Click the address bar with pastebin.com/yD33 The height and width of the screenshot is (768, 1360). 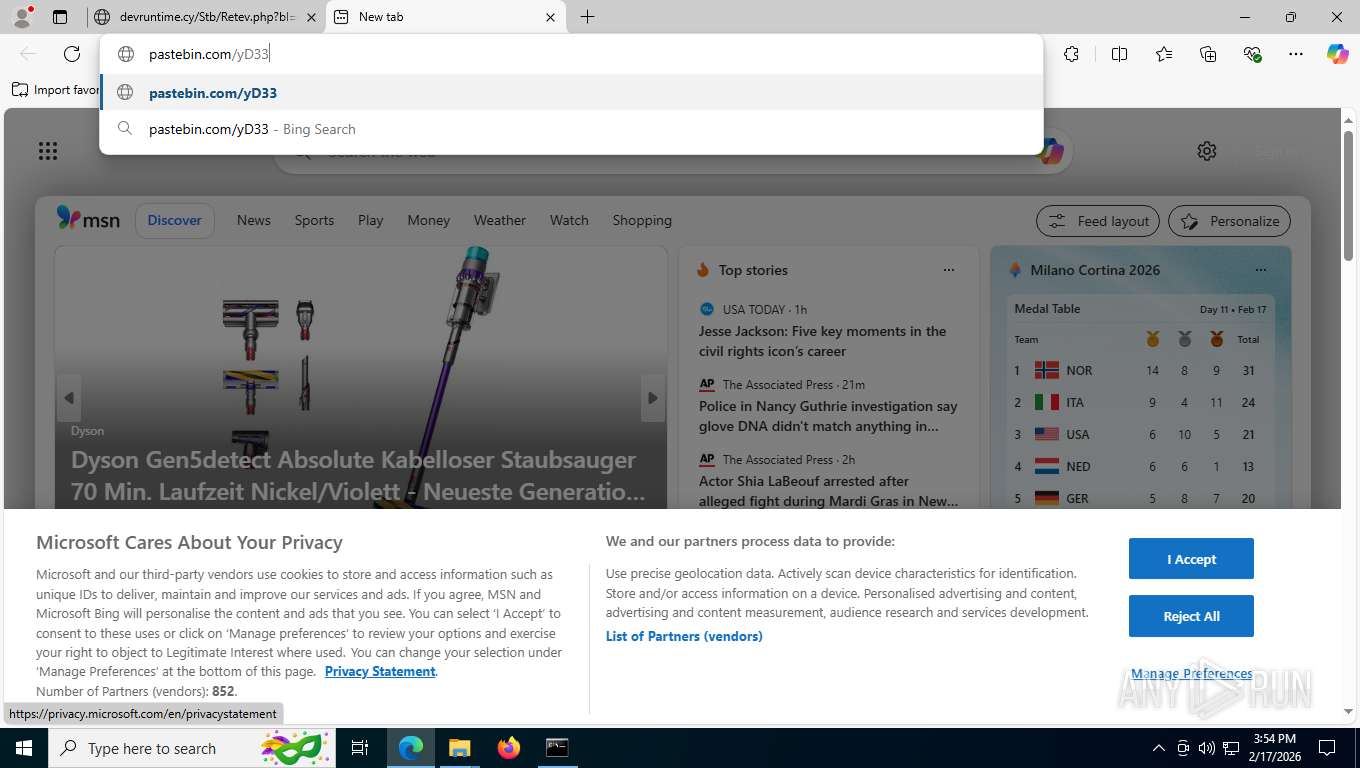tap(571, 54)
